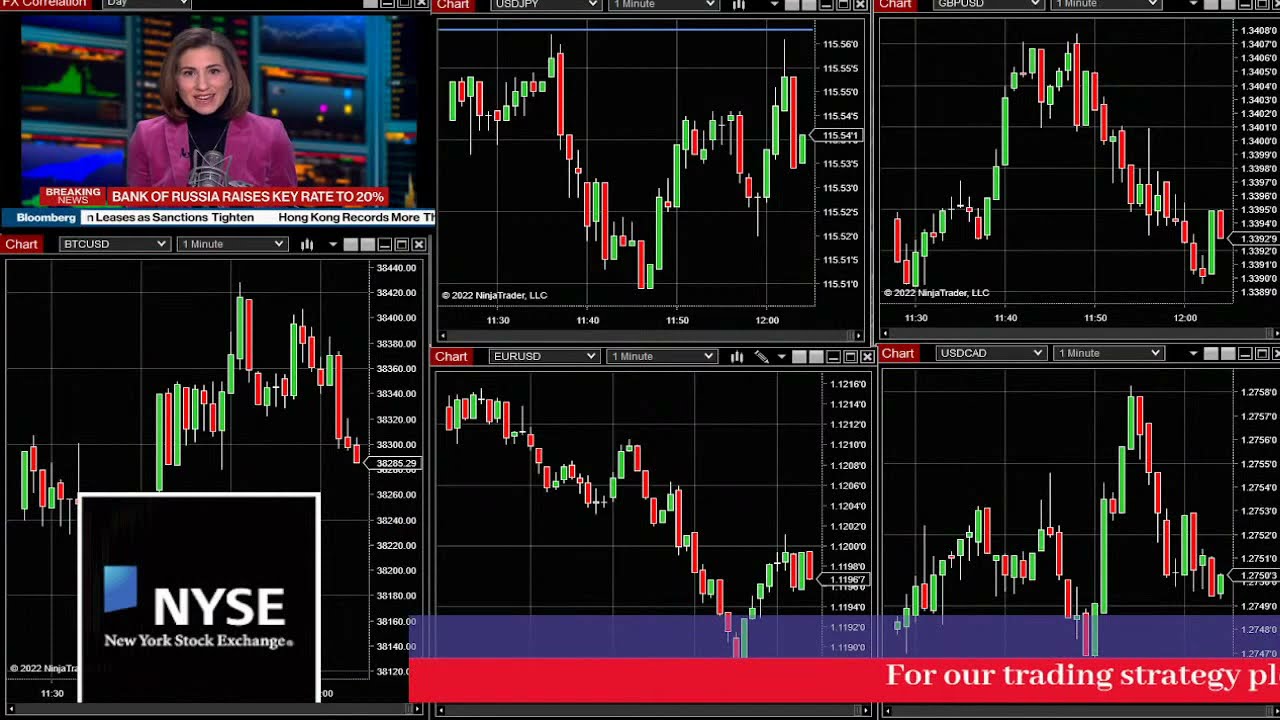
Task: Click the BTCUSD current price marker 38285.29
Action: [397, 463]
